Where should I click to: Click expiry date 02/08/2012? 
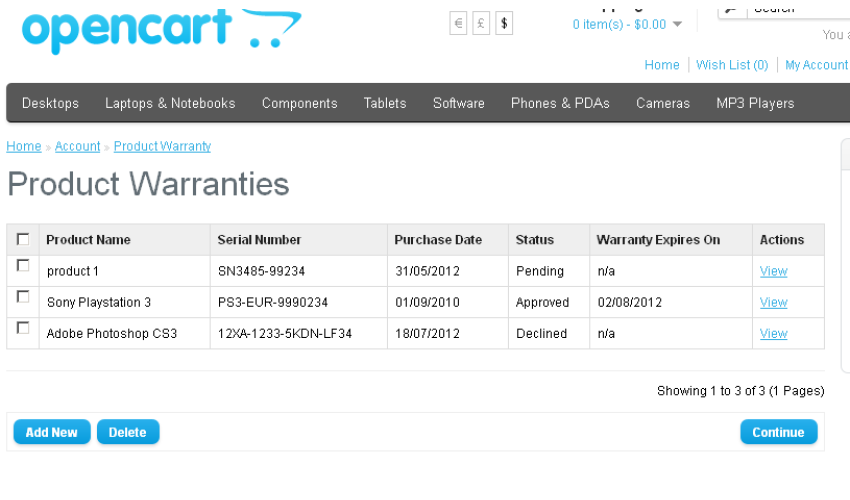tap(630, 303)
